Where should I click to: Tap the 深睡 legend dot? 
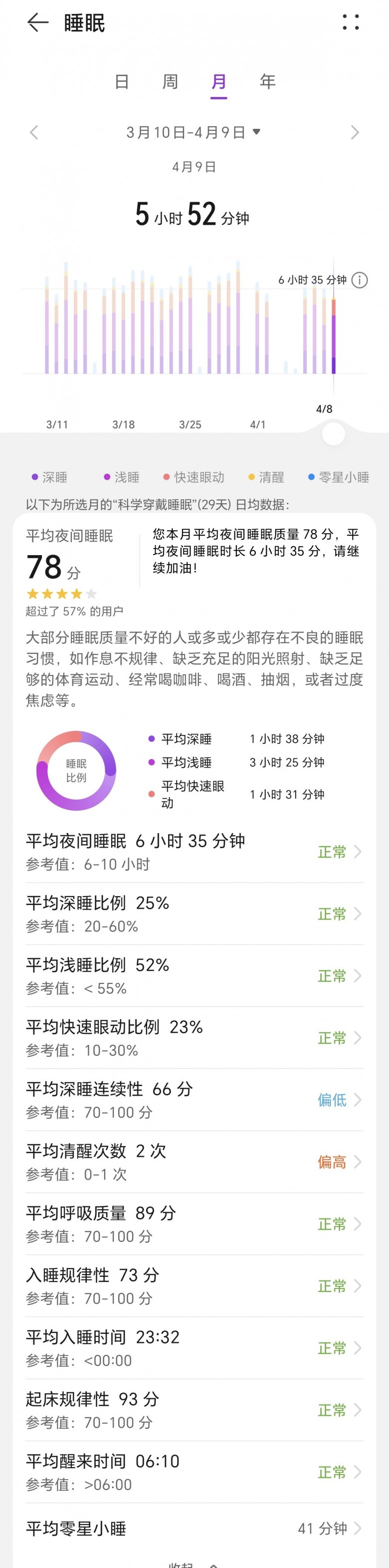click(35, 477)
